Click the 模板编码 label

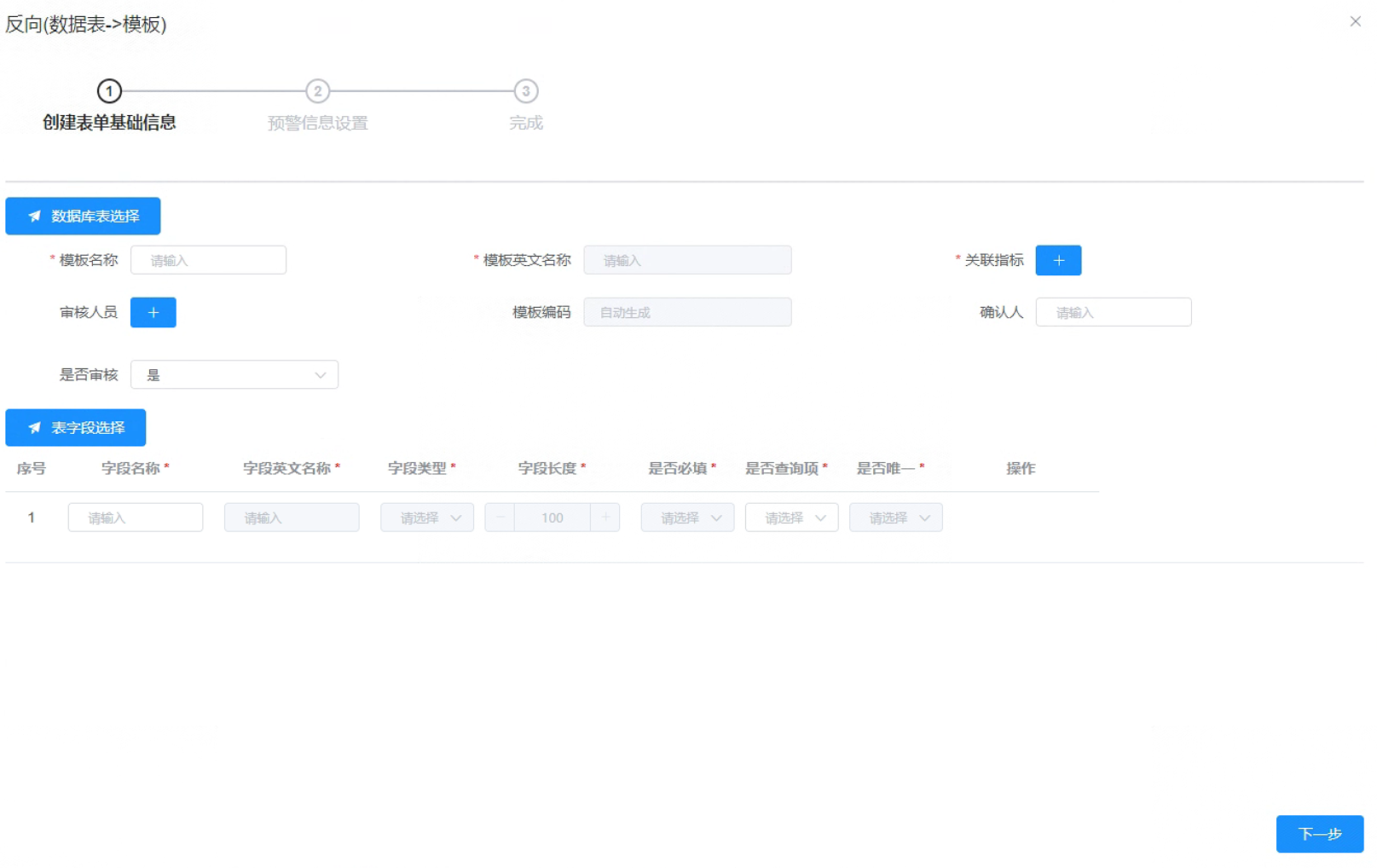(541, 312)
